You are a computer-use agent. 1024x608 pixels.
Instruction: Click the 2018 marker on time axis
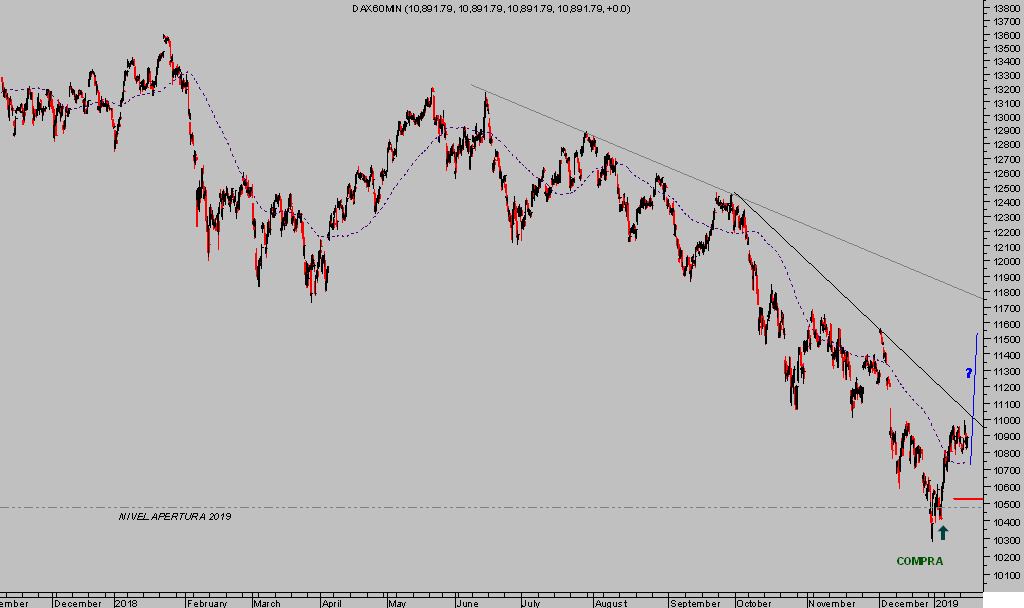126,603
